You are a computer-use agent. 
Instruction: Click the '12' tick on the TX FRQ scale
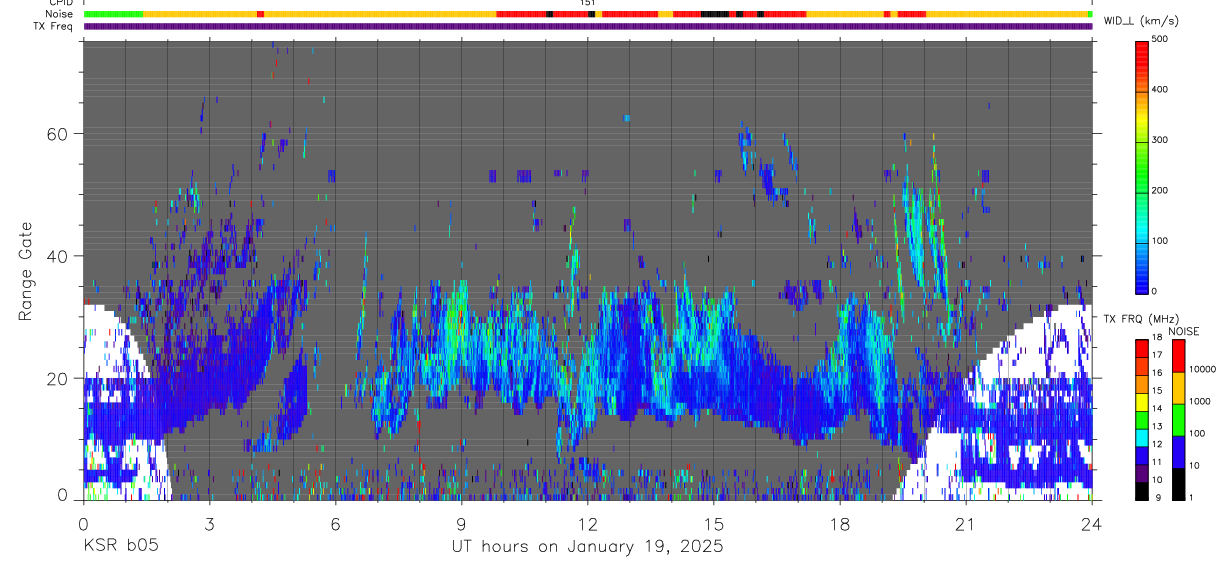pyautogui.click(x=1157, y=444)
